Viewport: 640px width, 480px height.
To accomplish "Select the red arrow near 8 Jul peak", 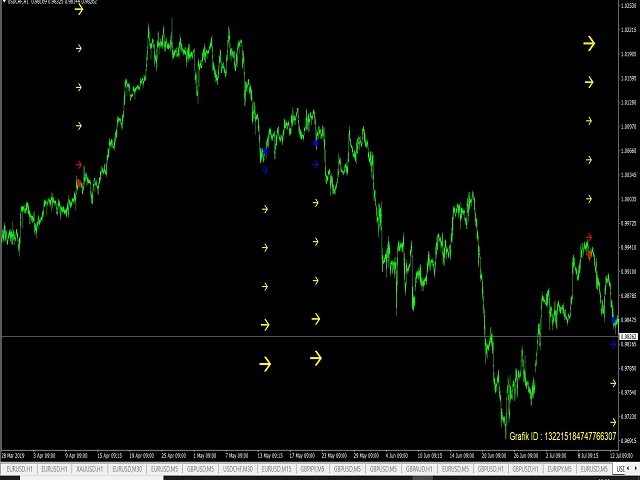I will point(589,237).
